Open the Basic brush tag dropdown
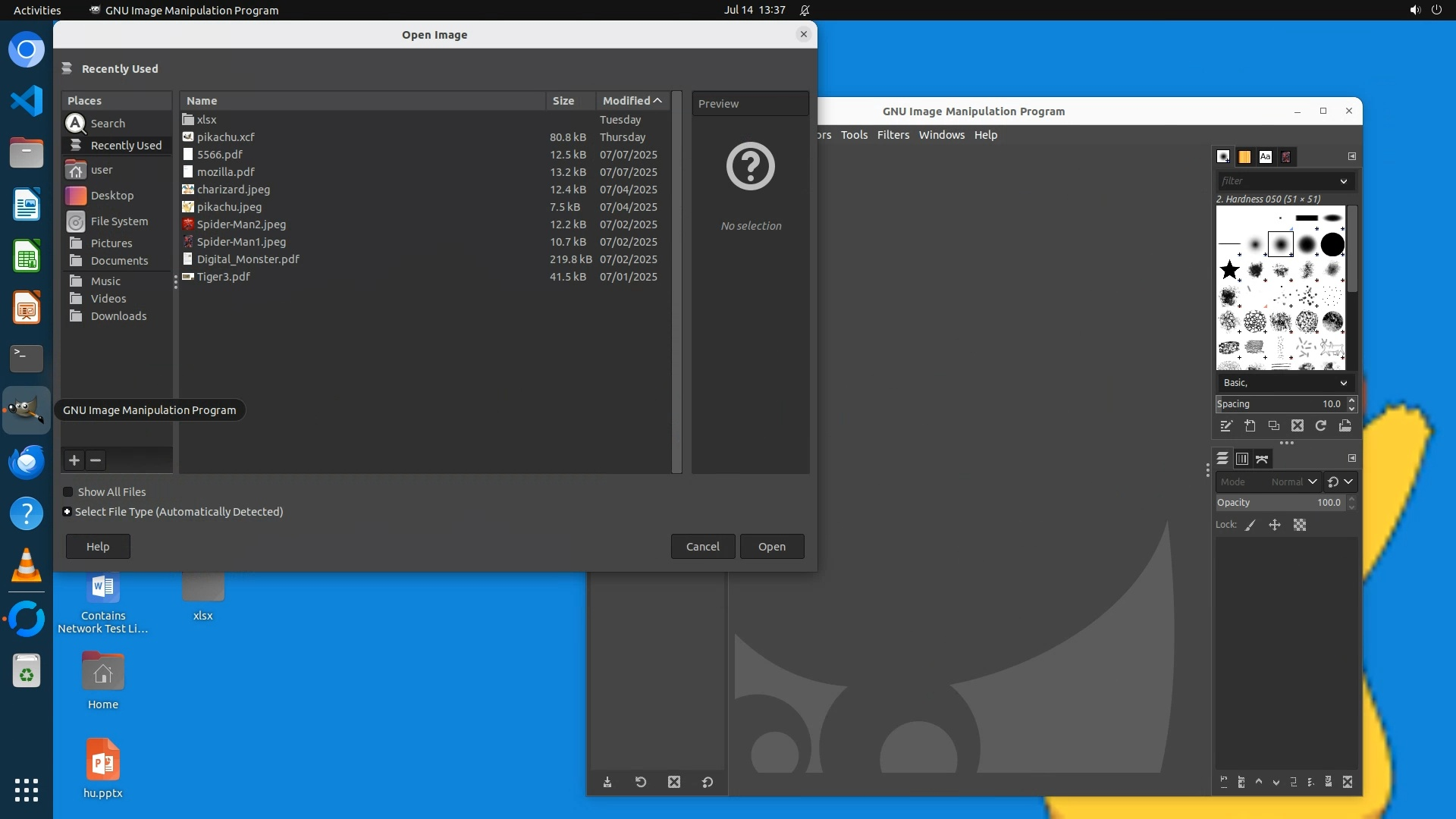This screenshot has height=819, width=1456. coord(1285,383)
